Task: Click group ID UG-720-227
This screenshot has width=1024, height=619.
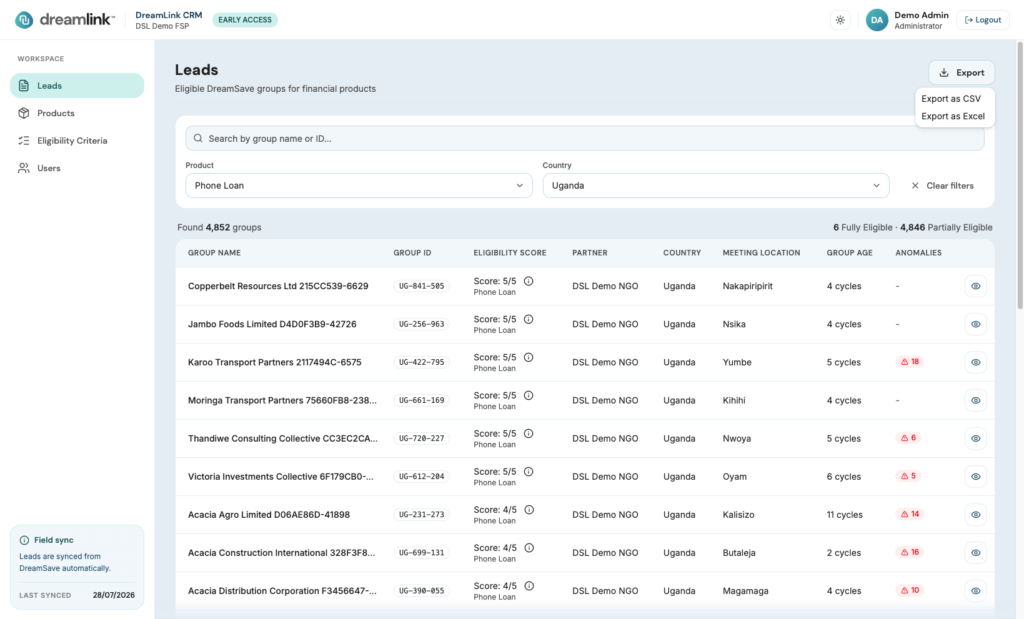Action: click(x=421, y=438)
